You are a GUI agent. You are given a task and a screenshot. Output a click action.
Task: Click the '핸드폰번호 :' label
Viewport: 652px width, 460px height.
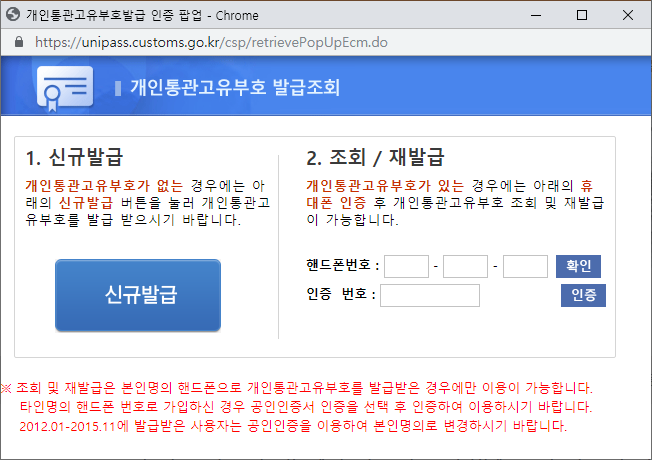click(x=343, y=265)
